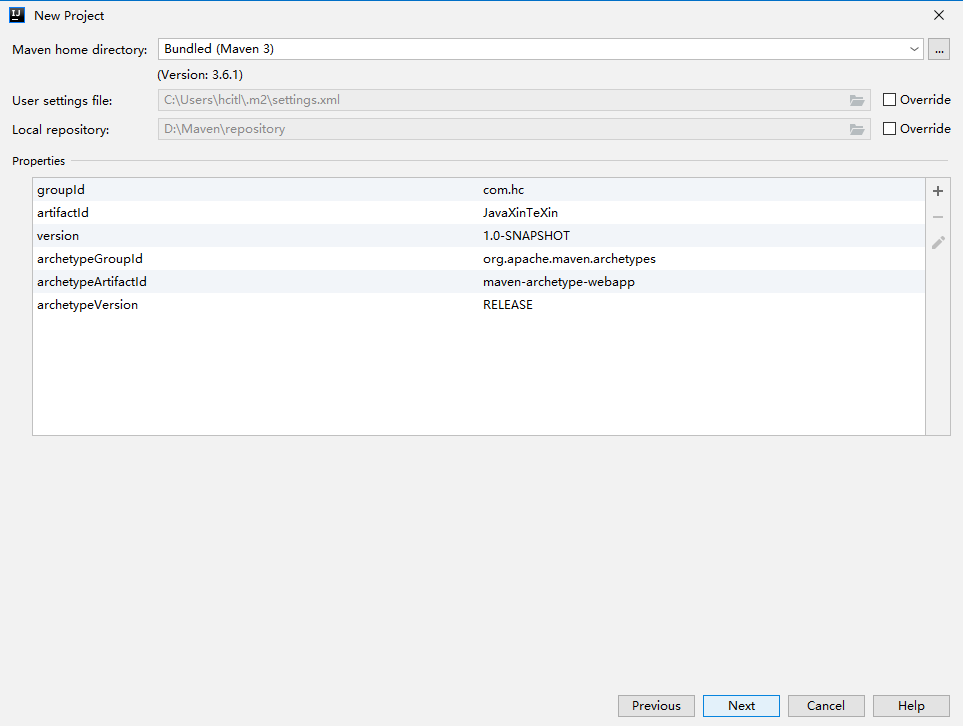Viewport: 963px width, 726px height.
Task: Click the Next button
Action: click(x=741, y=706)
